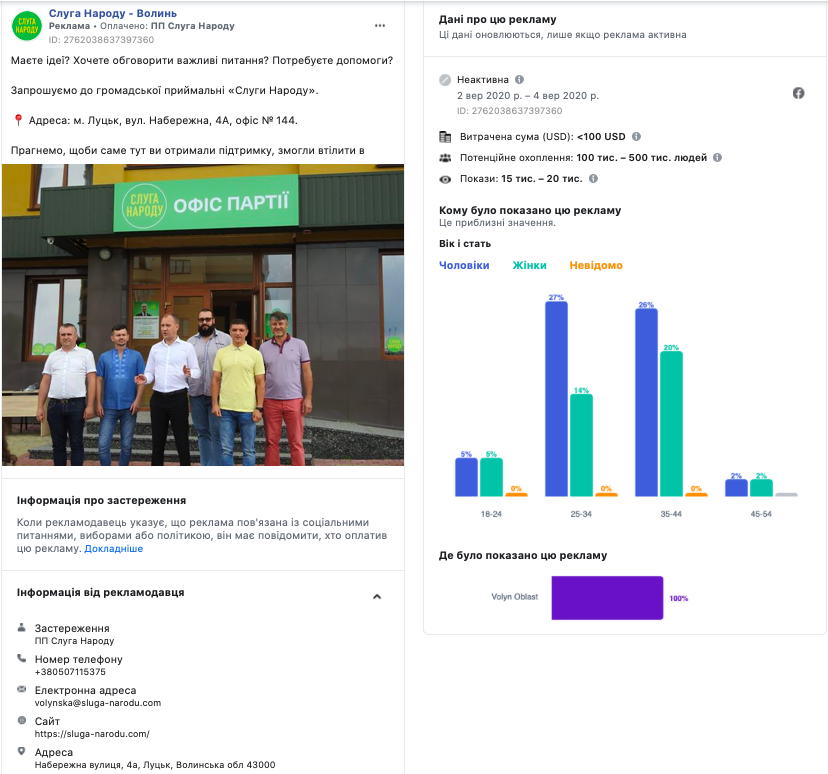This screenshot has width=828, height=774.
Task: Click info icon beside Витрачена сума amount
Action: (x=637, y=137)
